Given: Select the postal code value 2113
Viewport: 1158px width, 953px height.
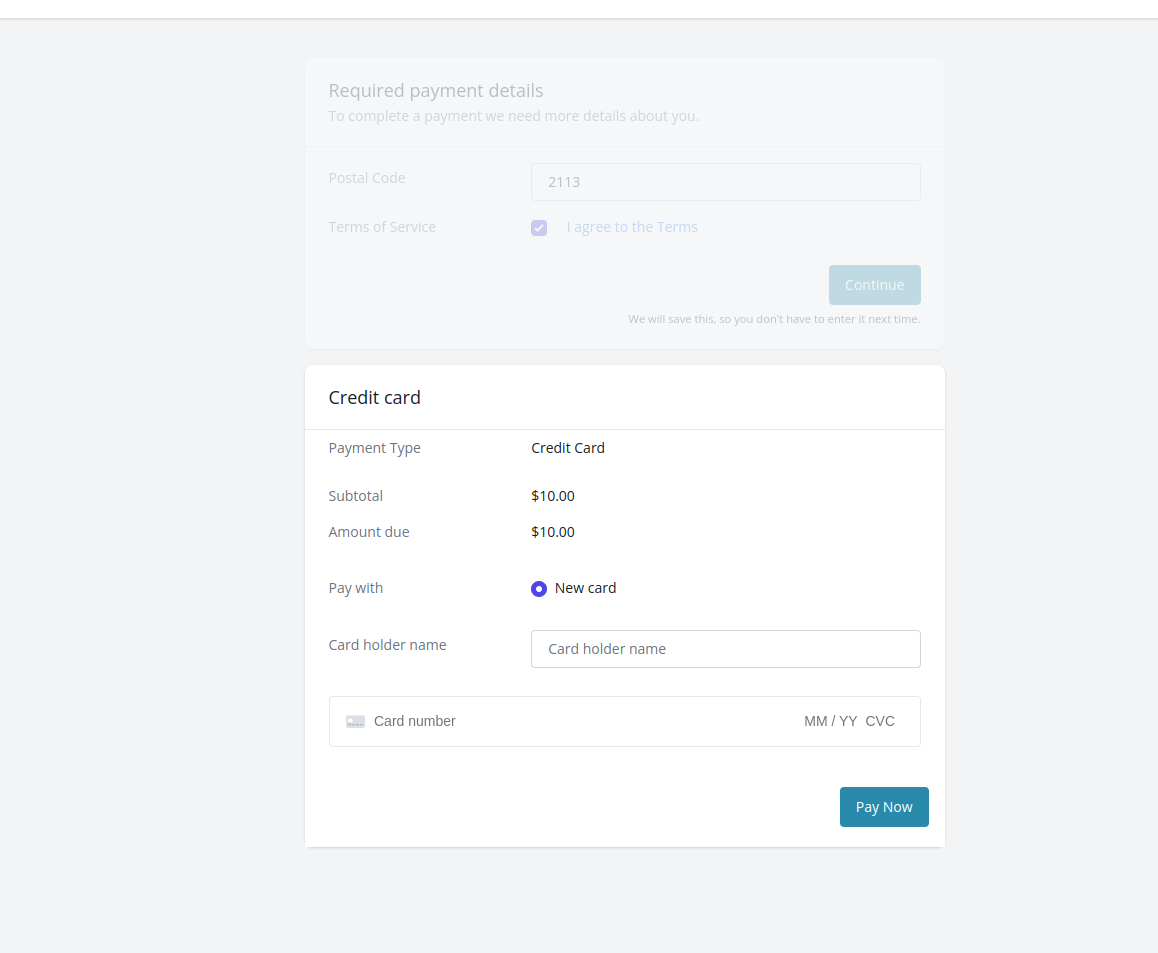Looking at the screenshot, I should click(x=564, y=182).
